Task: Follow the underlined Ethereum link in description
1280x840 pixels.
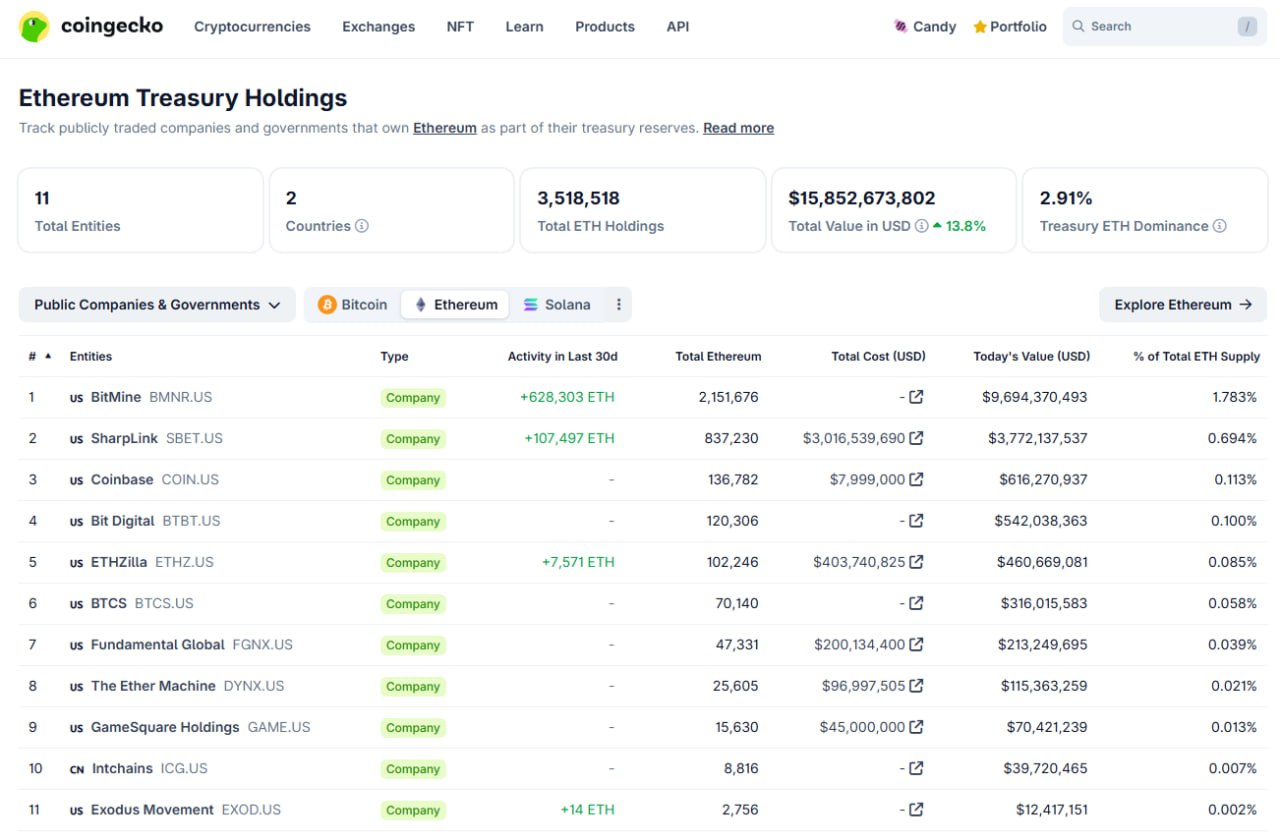Action: click(444, 128)
